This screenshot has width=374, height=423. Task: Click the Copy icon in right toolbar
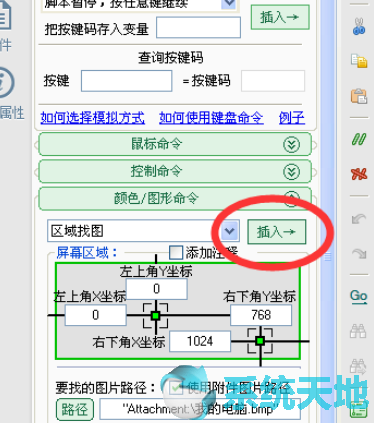[x=359, y=61]
